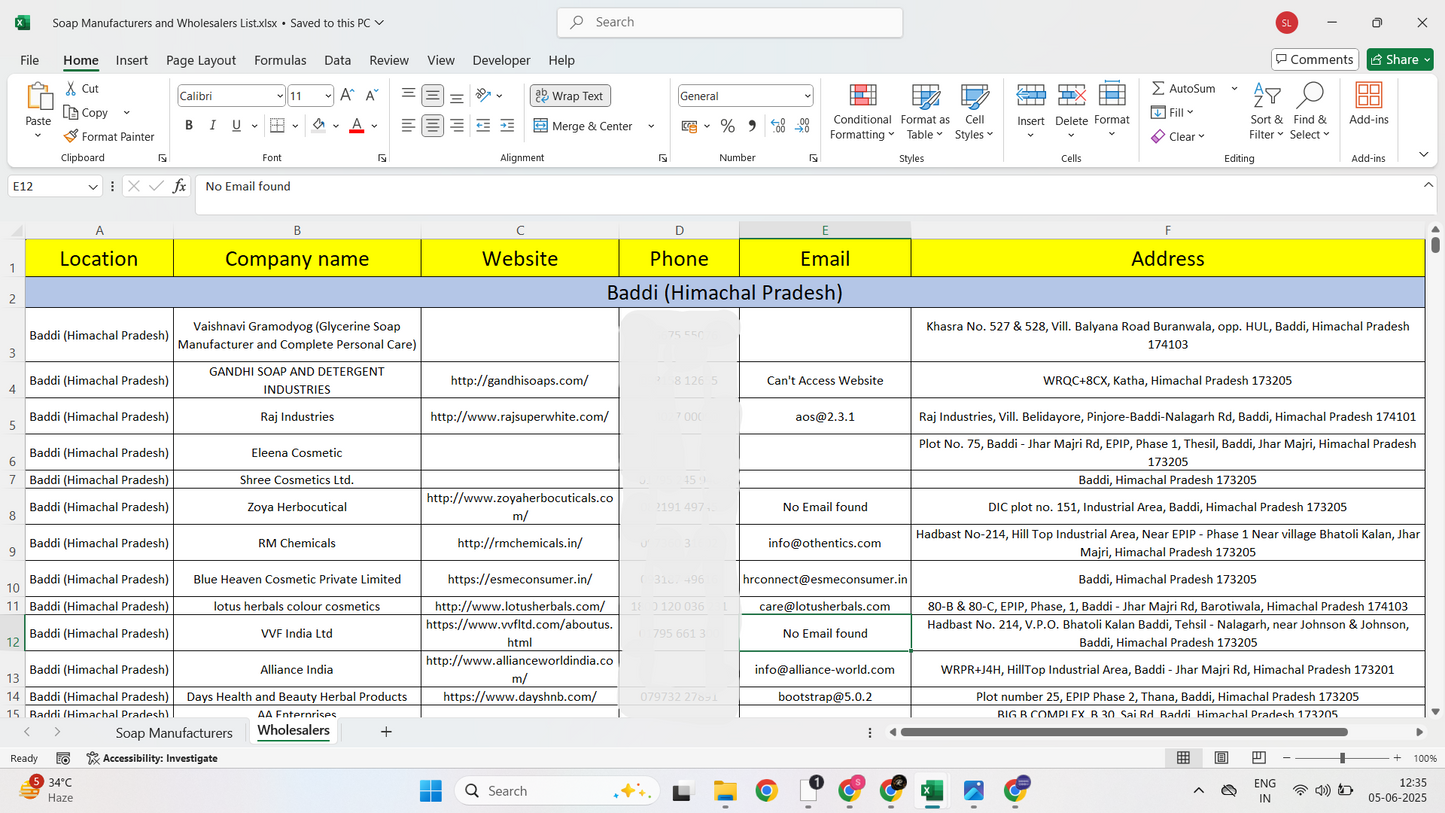Open the Formulas ribbon tab
The image size is (1445, 813).
[280, 60]
